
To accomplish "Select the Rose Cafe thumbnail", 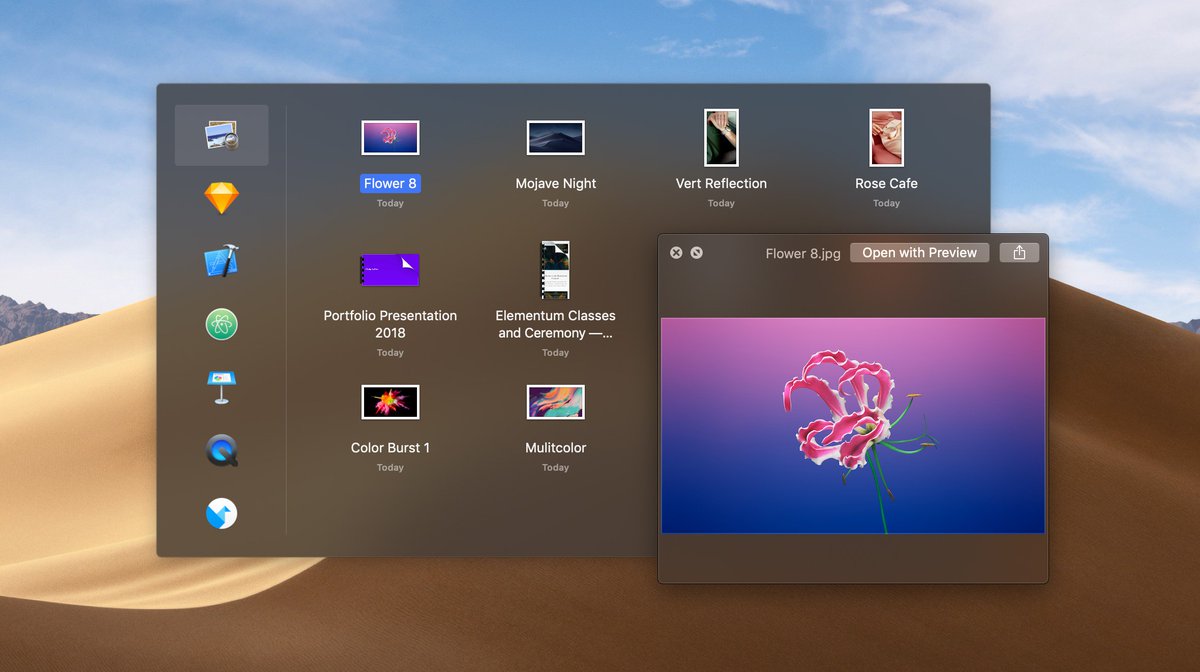I will tap(886, 138).
